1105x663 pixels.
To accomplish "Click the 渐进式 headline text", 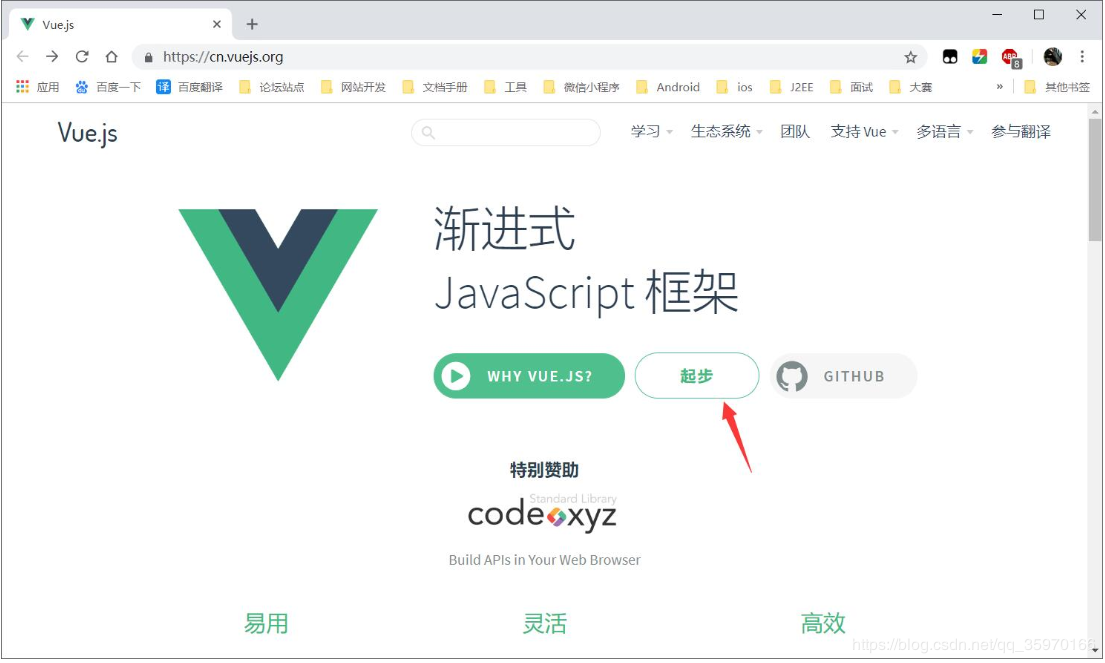I will pos(505,229).
